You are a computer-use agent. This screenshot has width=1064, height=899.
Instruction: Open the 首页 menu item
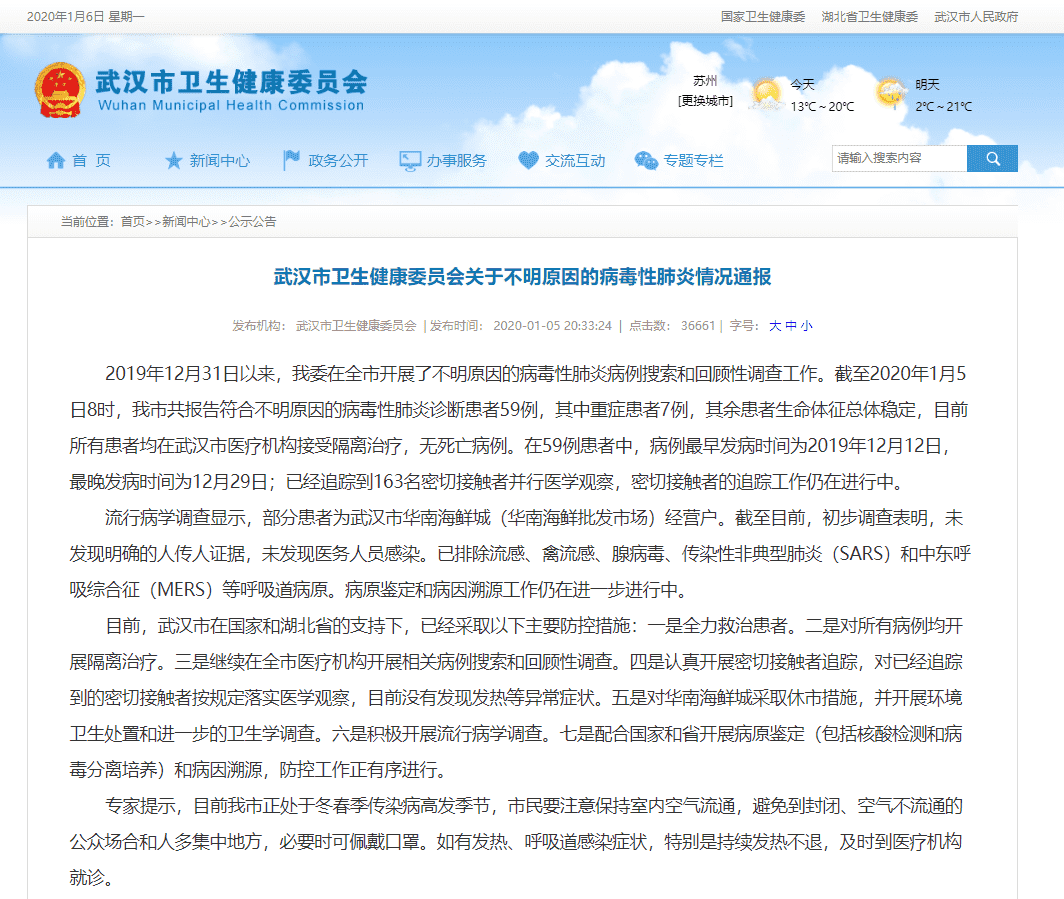tap(92, 161)
